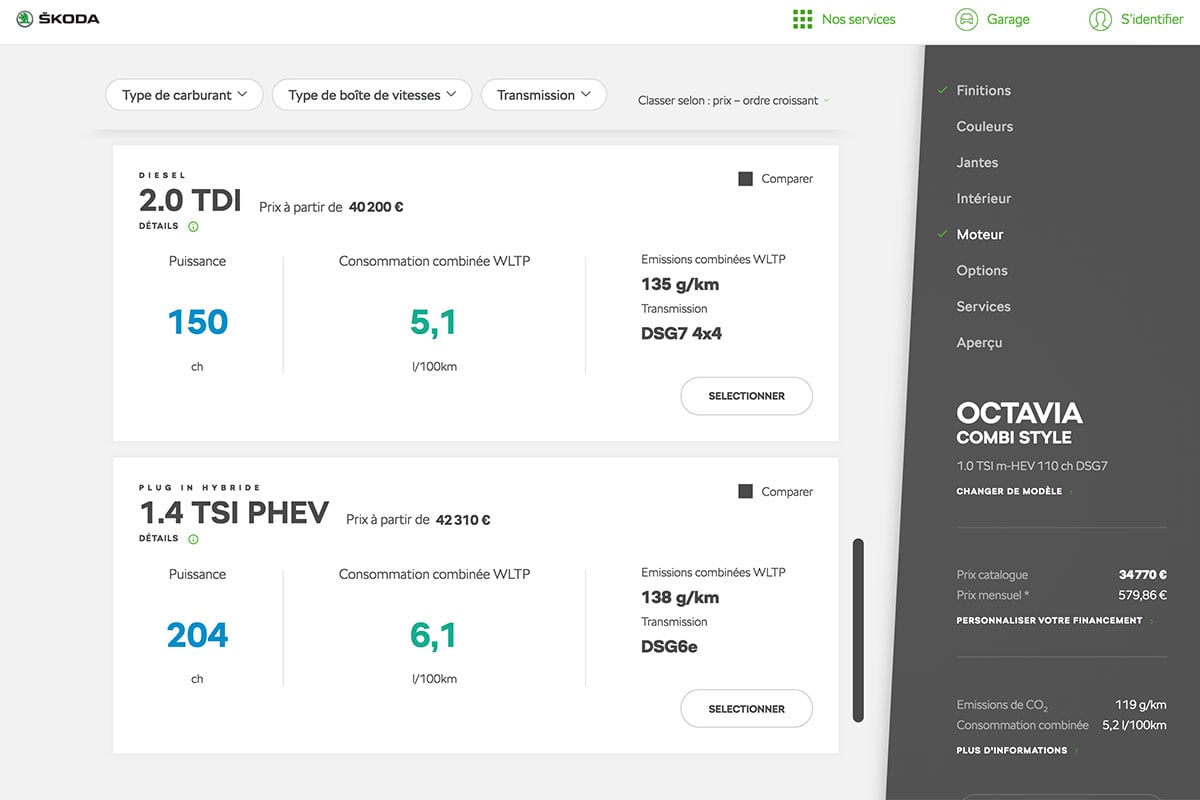Open Jantes section in sidebar
This screenshot has width=1200, height=800.
pyautogui.click(x=977, y=163)
